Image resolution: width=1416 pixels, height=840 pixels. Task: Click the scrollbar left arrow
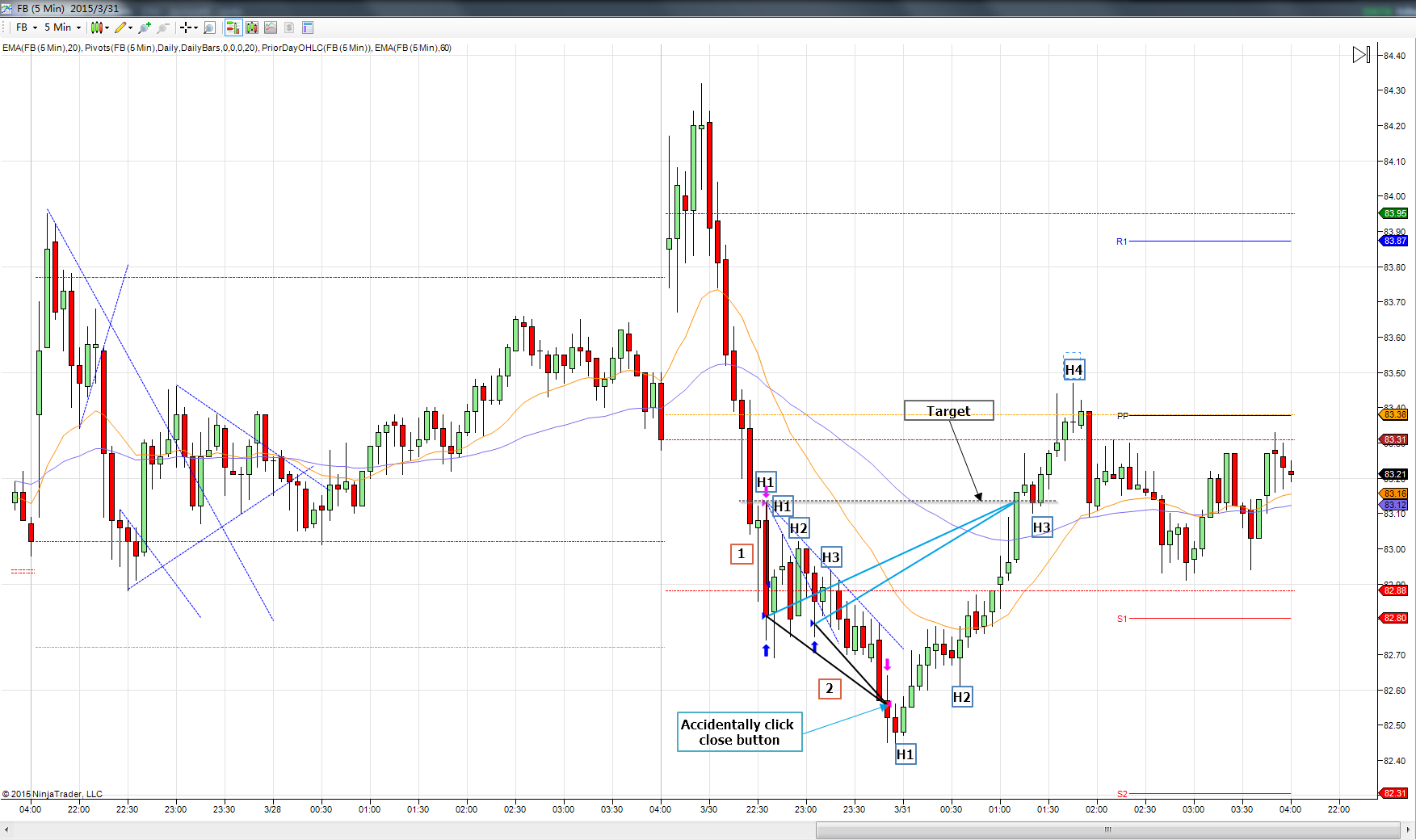coord(6,829)
